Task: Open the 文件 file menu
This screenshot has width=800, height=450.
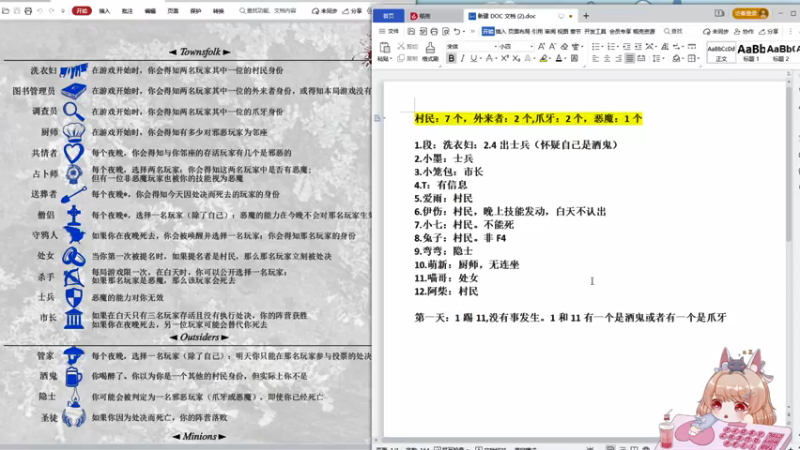Action: tap(389, 32)
